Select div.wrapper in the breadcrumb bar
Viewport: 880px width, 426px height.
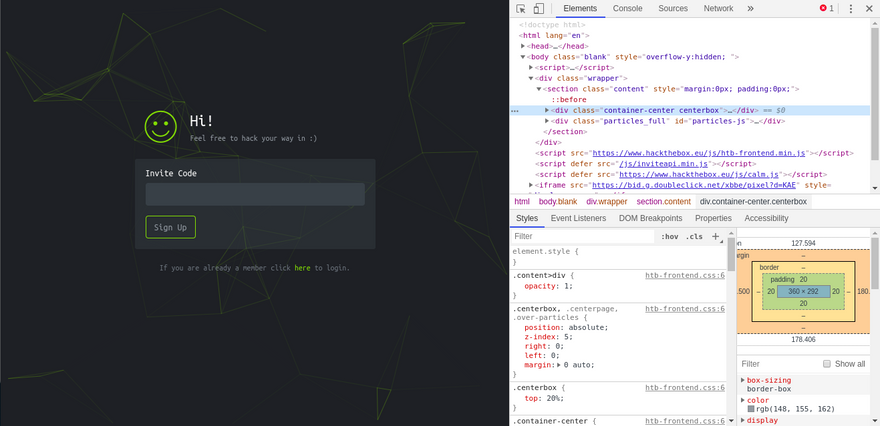pos(607,201)
